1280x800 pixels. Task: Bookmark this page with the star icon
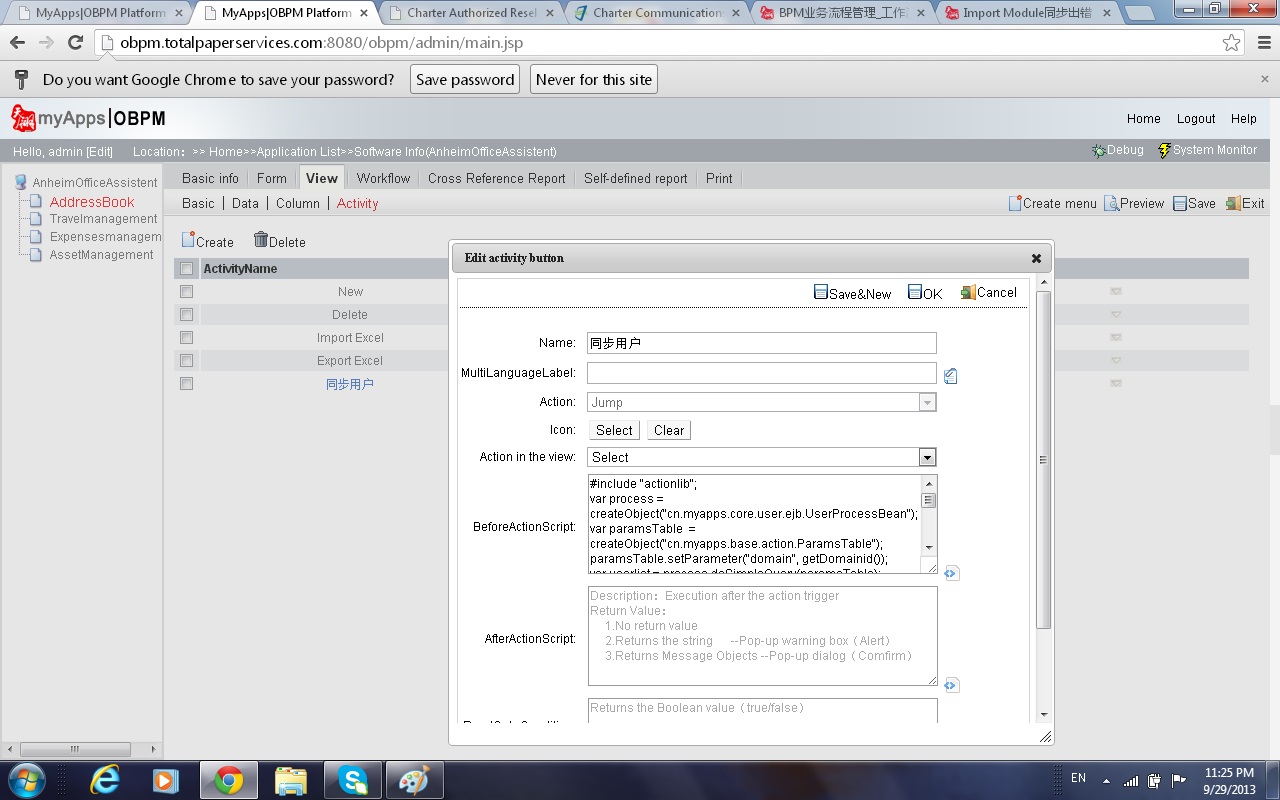pos(1232,43)
